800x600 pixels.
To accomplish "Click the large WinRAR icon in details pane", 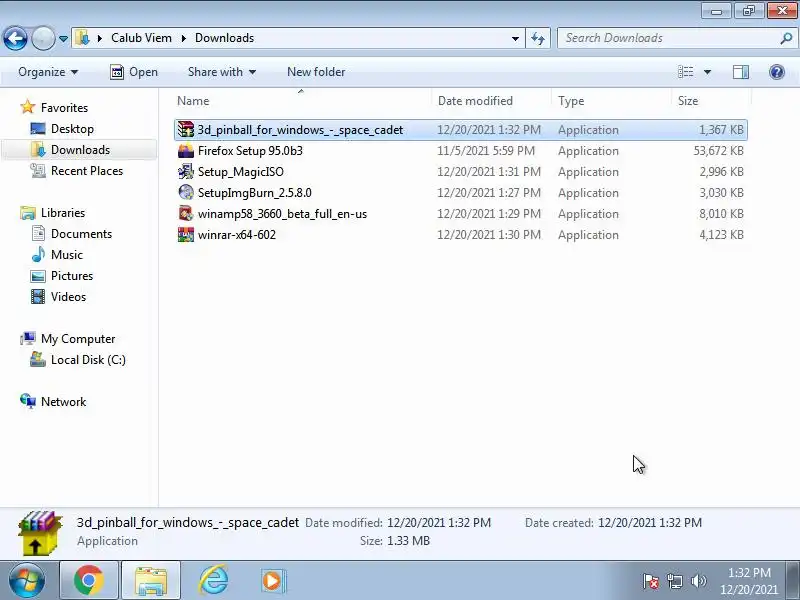I will point(40,532).
